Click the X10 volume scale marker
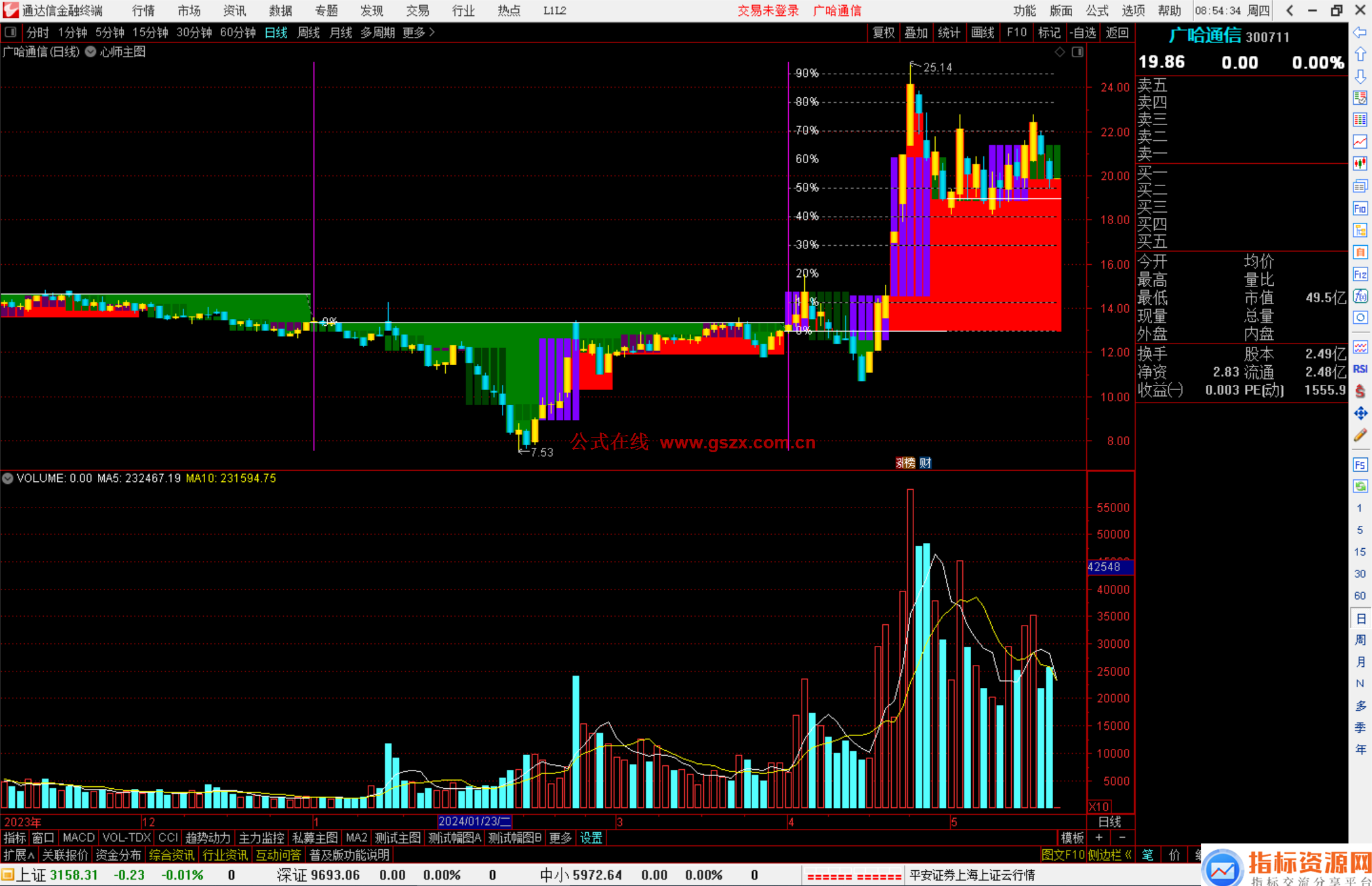Viewport: 1372px width, 886px height. coord(1098,807)
